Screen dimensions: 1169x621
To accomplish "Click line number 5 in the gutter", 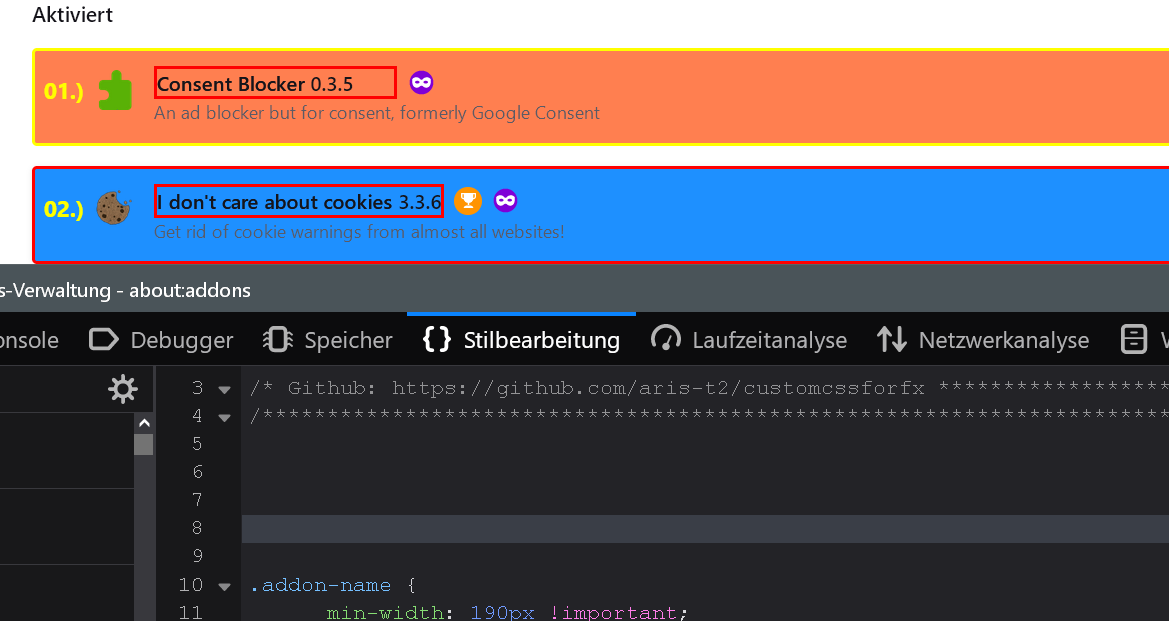I will click(197, 444).
